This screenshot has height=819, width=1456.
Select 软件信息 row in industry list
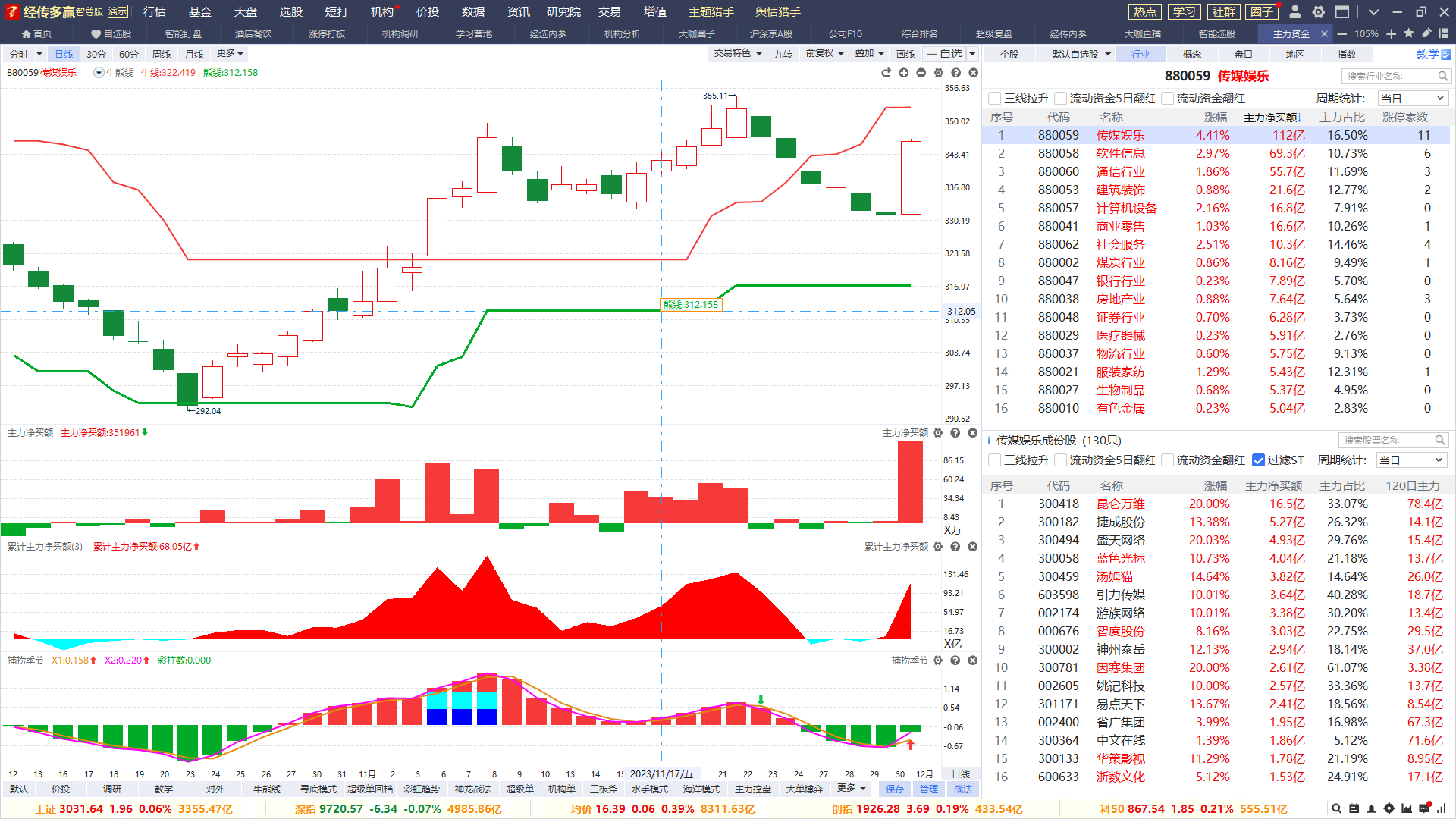1216,154
